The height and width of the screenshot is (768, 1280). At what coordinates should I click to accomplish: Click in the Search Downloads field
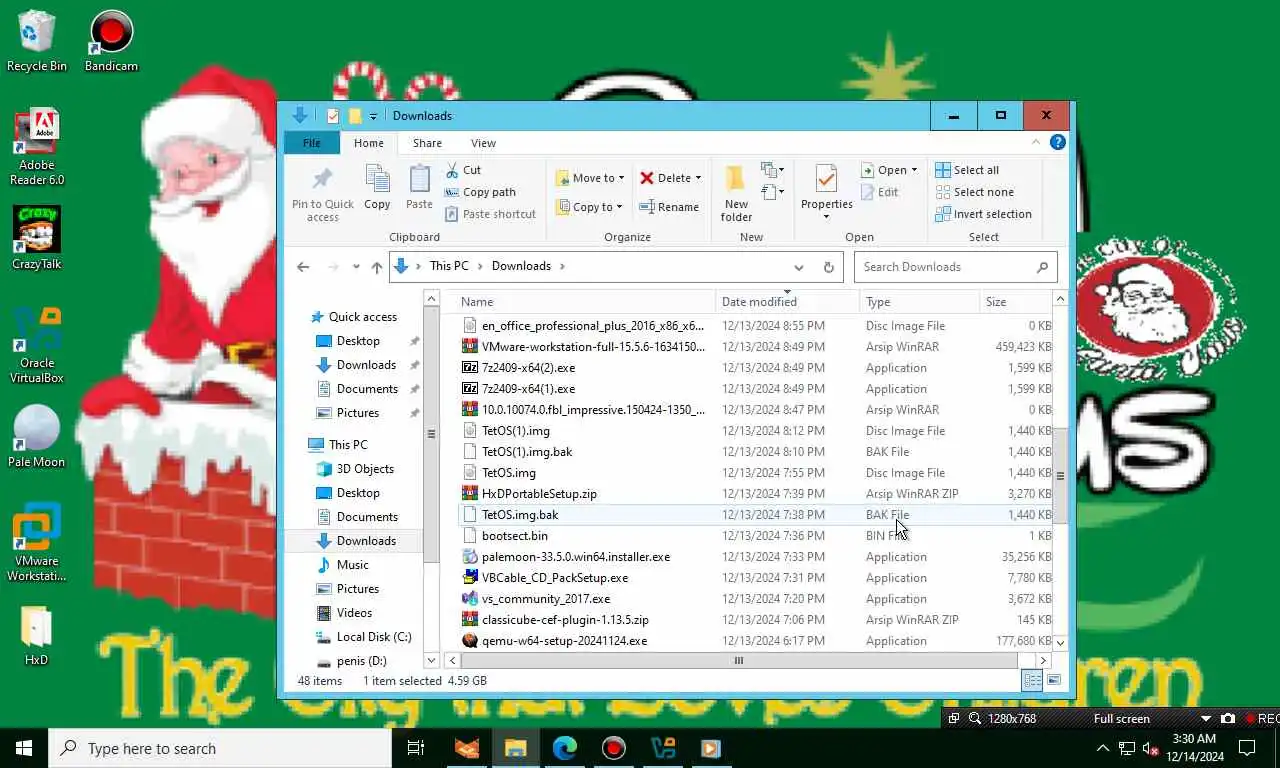[955, 267]
